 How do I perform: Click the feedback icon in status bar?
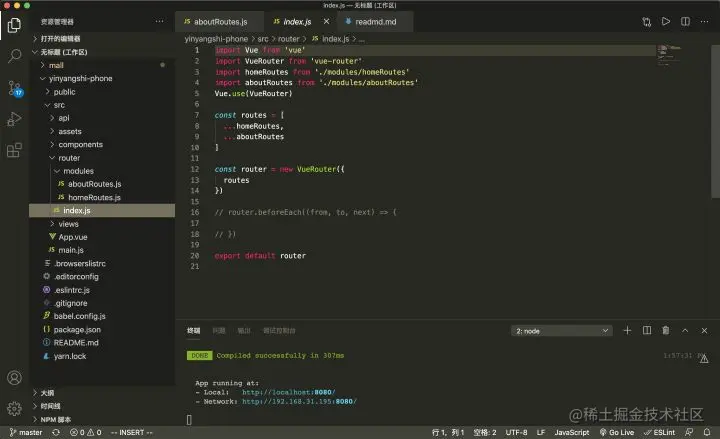[x=689, y=433]
